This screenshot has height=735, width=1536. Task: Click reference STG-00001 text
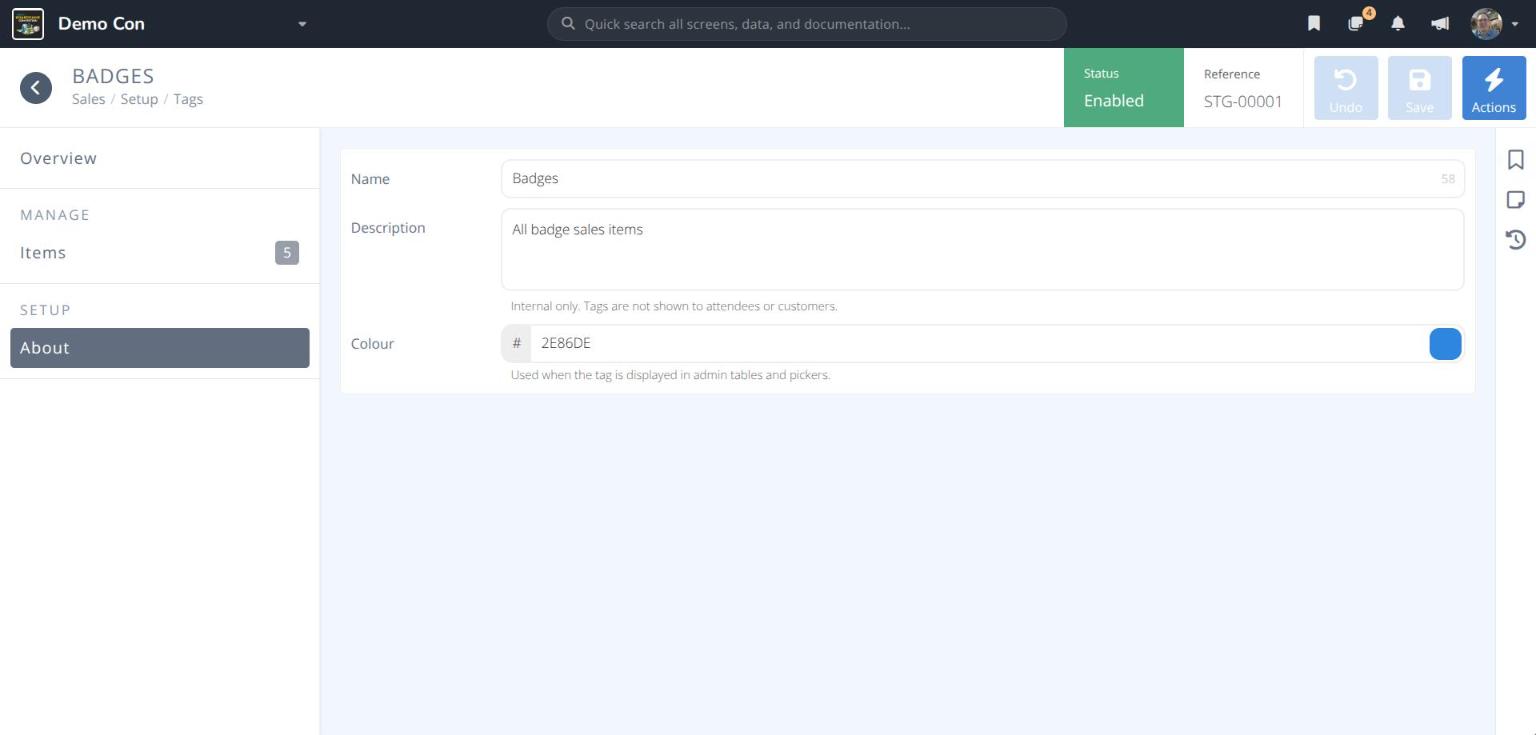1243,101
